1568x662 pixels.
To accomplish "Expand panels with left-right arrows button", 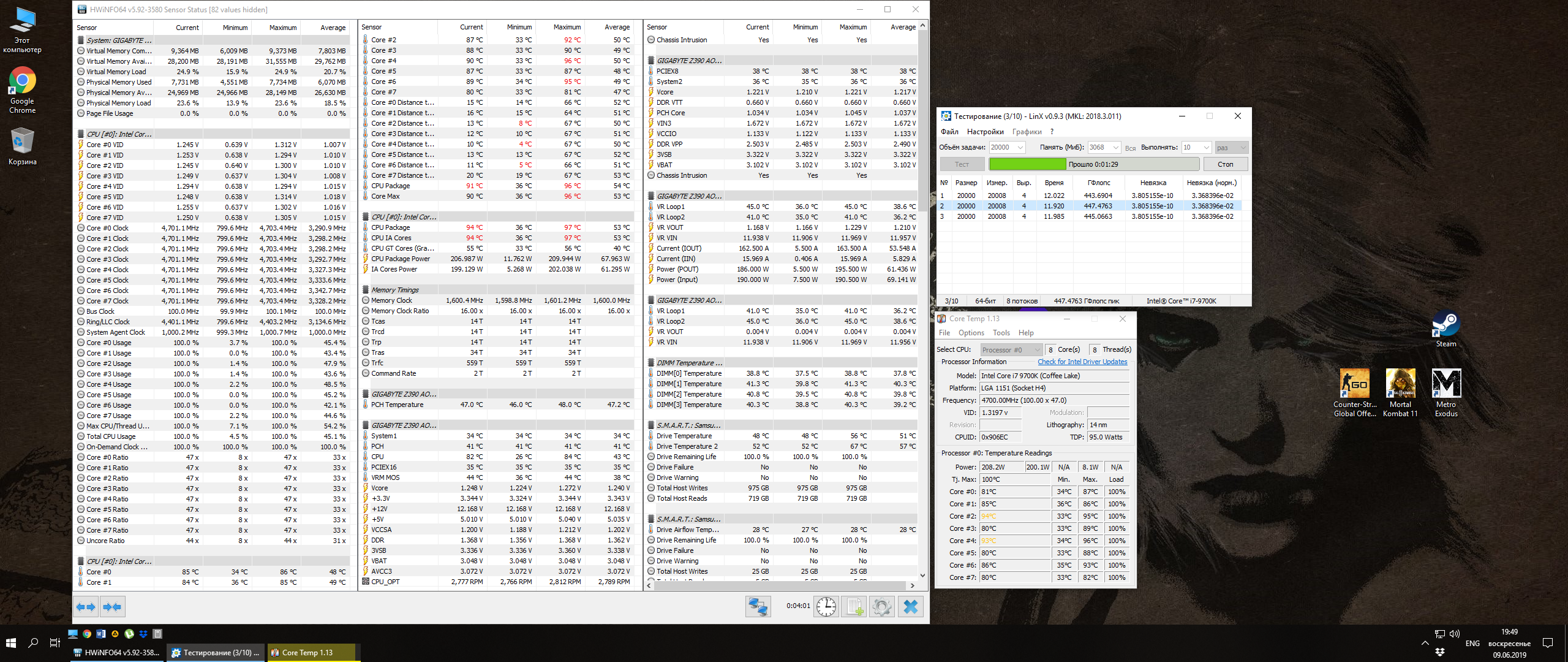I will (x=86, y=607).
